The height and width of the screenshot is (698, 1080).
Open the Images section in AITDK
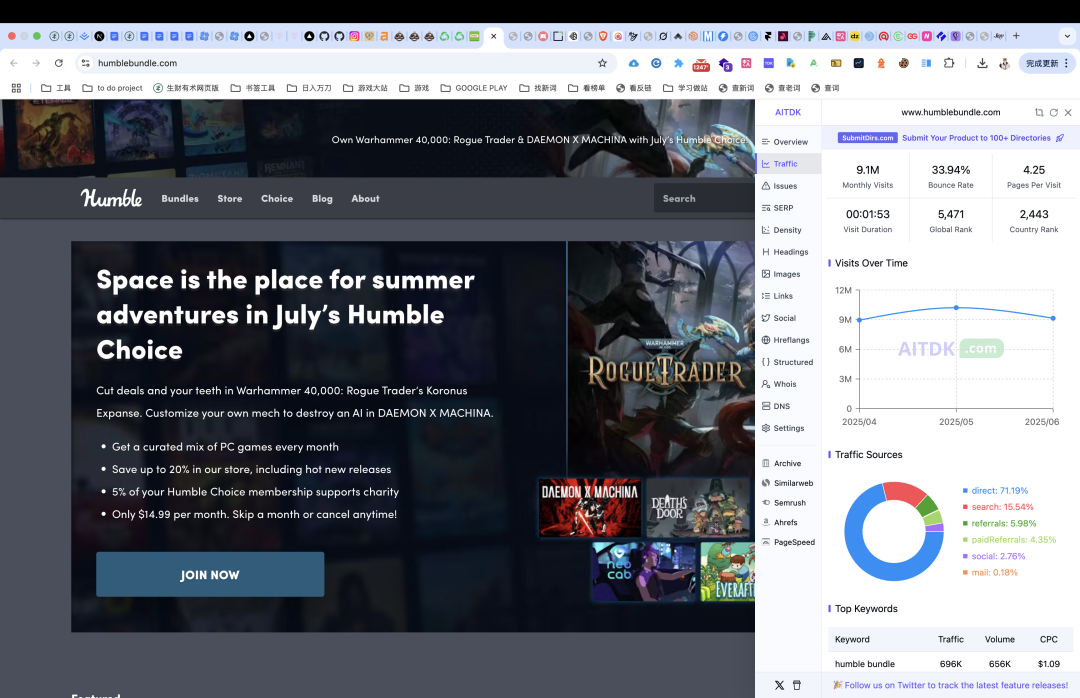[781, 274]
